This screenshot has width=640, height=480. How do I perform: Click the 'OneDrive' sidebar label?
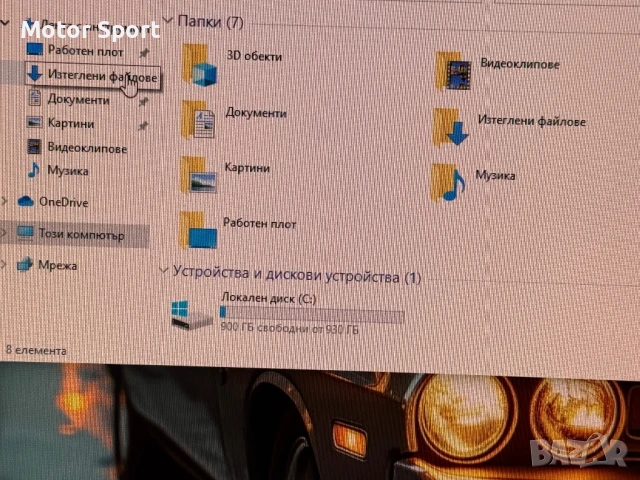[63, 202]
